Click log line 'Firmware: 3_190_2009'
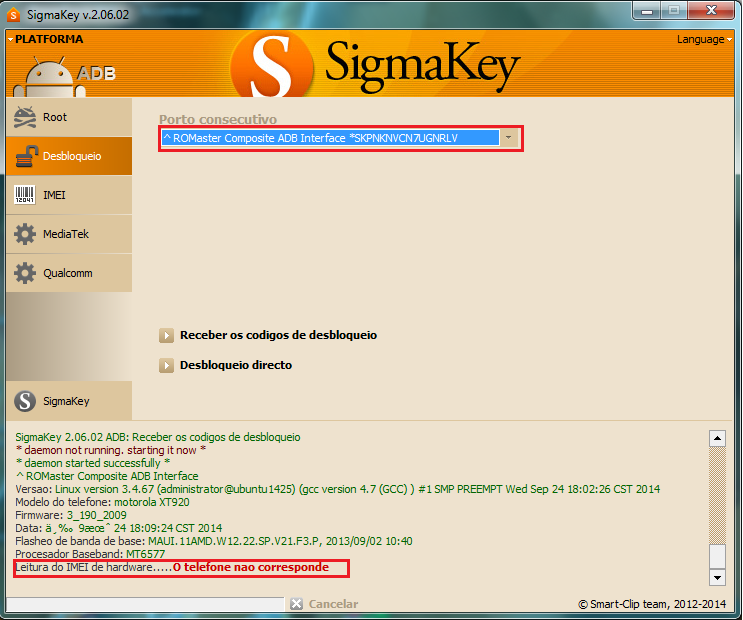This screenshot has width=743, height=620. 71,515
